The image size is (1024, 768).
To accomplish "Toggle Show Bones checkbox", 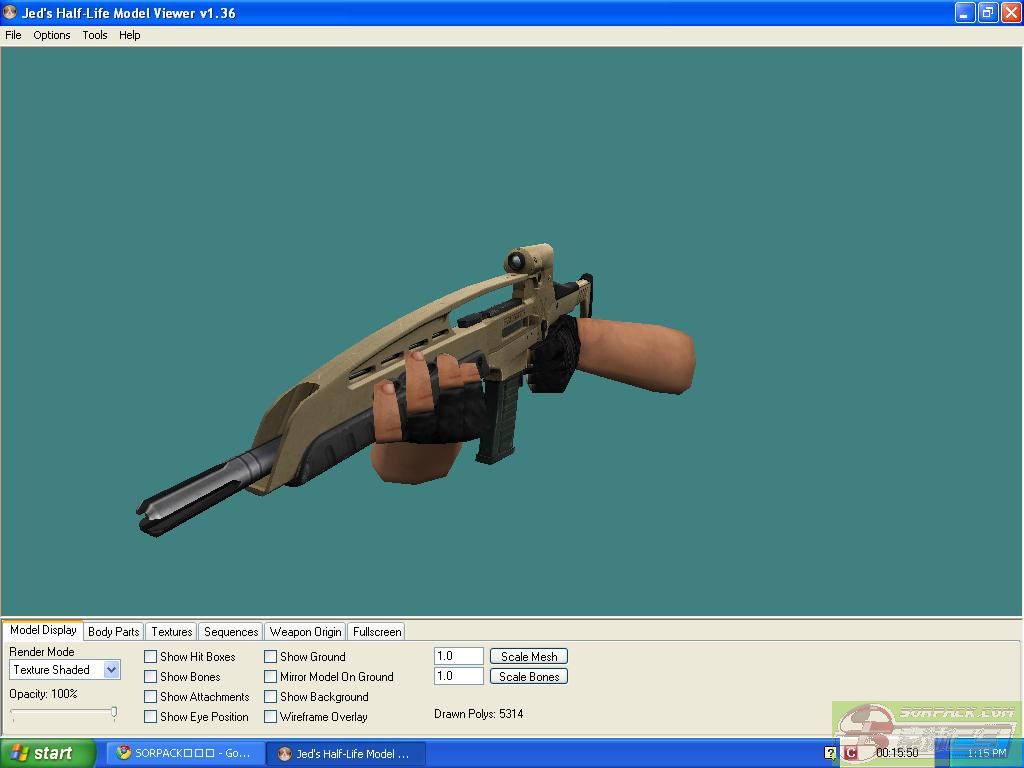I will pyautogui.click(x=151, y=677).
